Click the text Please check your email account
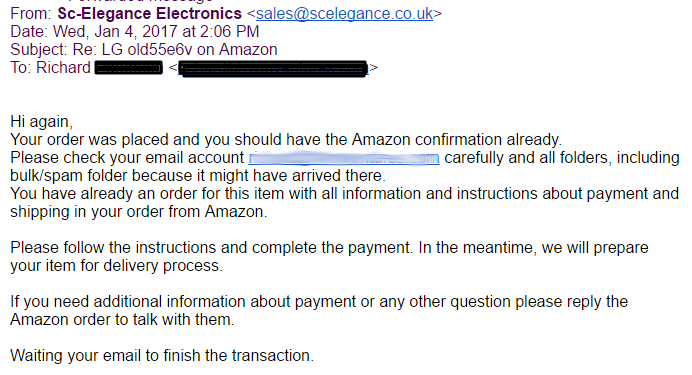Viewport: 692px width, 375px height. pos(127,158)
